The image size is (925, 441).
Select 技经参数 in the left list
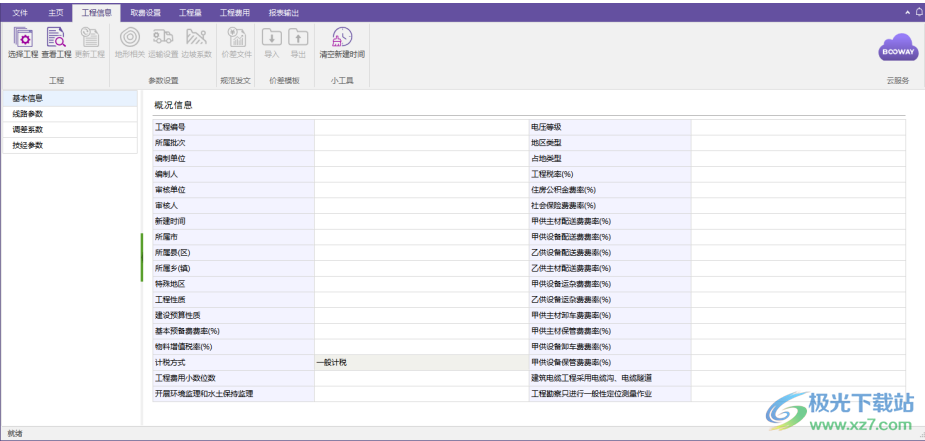[x=70, y=146]
